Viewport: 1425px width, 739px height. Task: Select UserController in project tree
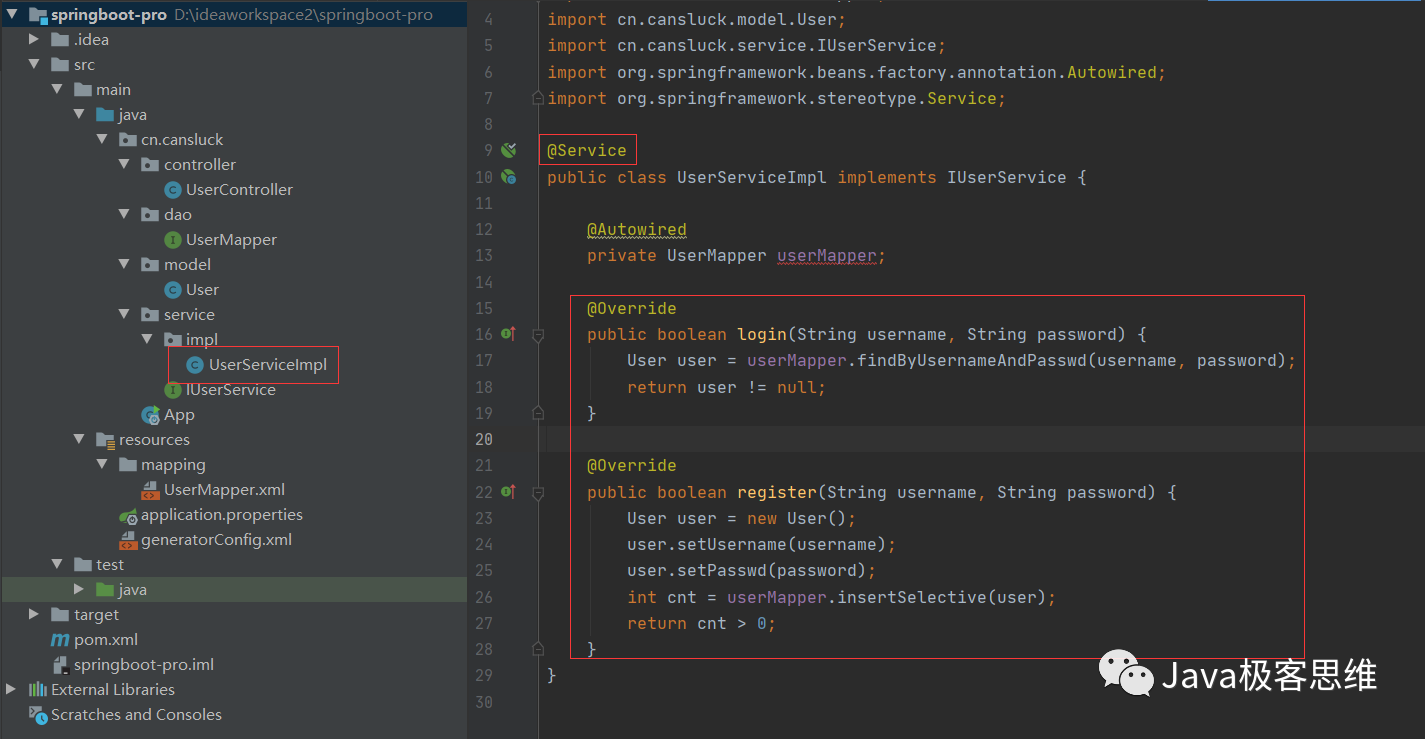239,190
